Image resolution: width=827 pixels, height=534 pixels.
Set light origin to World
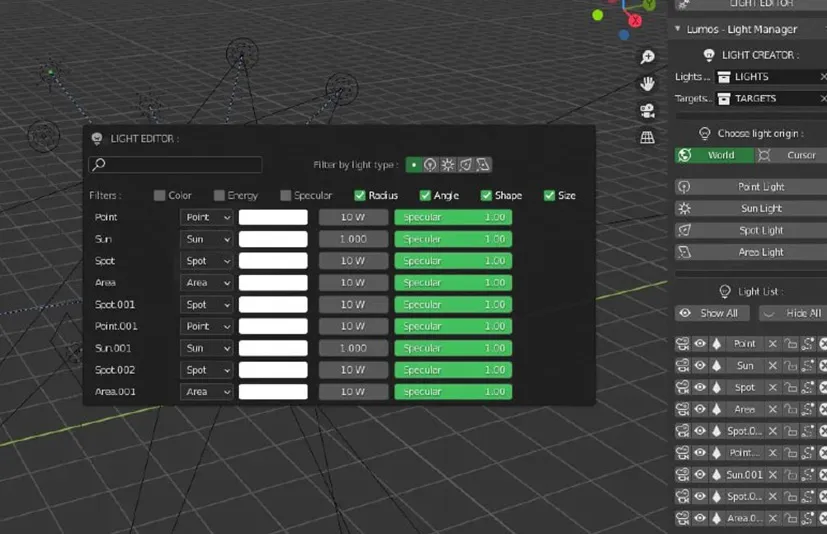(715, 155)
